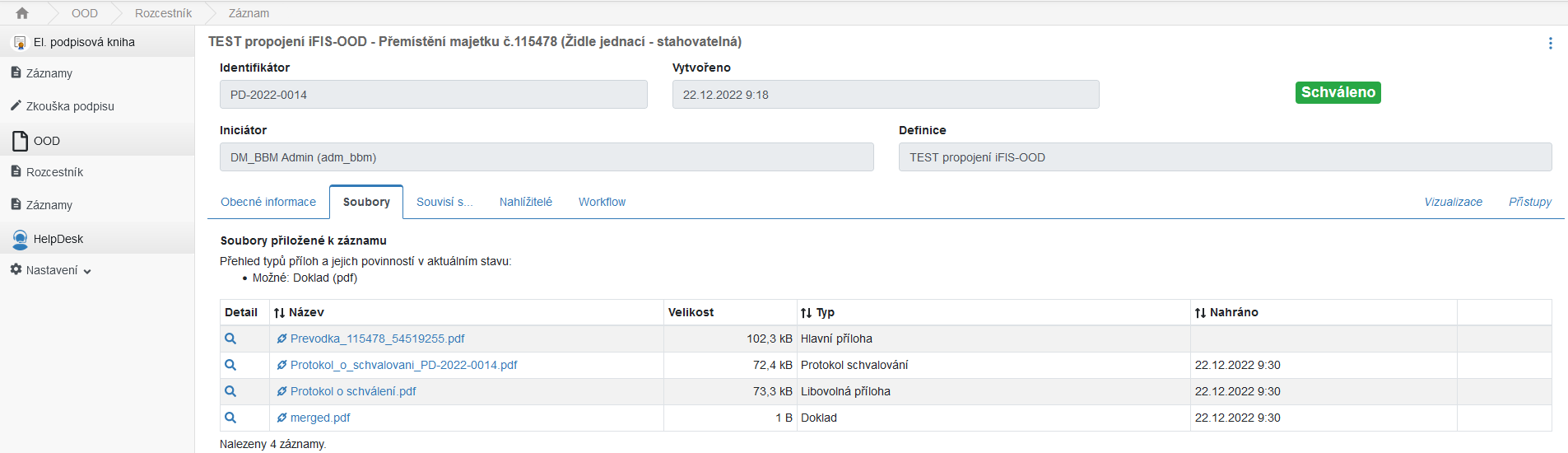This screenshot has height=453, width=1568.
Task: Open the Vizualizace link
Action: coord(1453,202)
